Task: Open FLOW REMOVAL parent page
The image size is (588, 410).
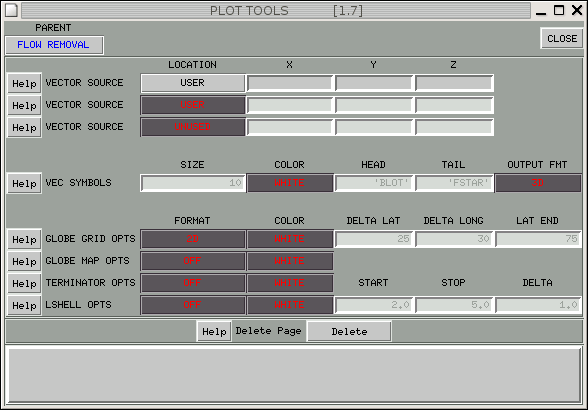Action: tap(54, 45)
